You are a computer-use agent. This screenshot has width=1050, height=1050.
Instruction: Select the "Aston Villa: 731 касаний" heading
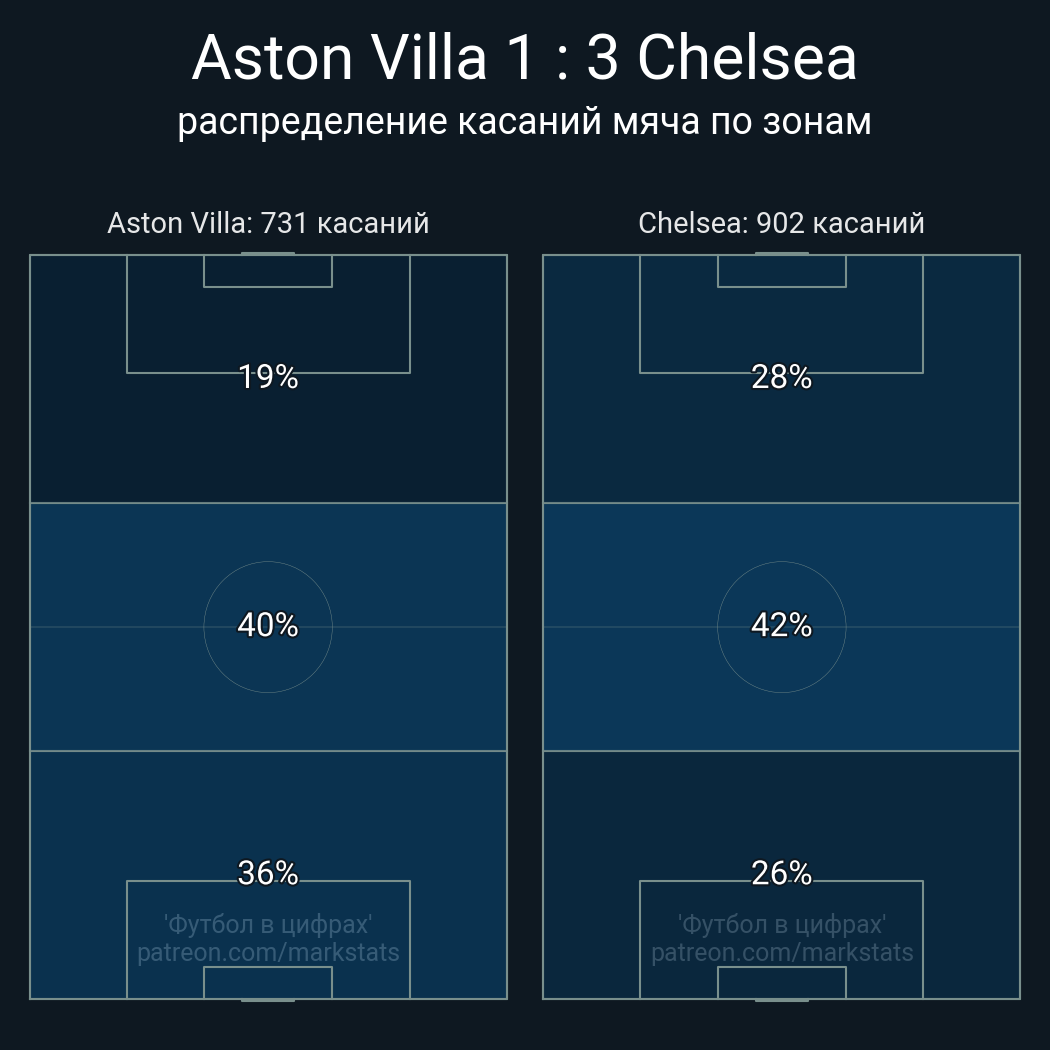click(x=268, y=223)
